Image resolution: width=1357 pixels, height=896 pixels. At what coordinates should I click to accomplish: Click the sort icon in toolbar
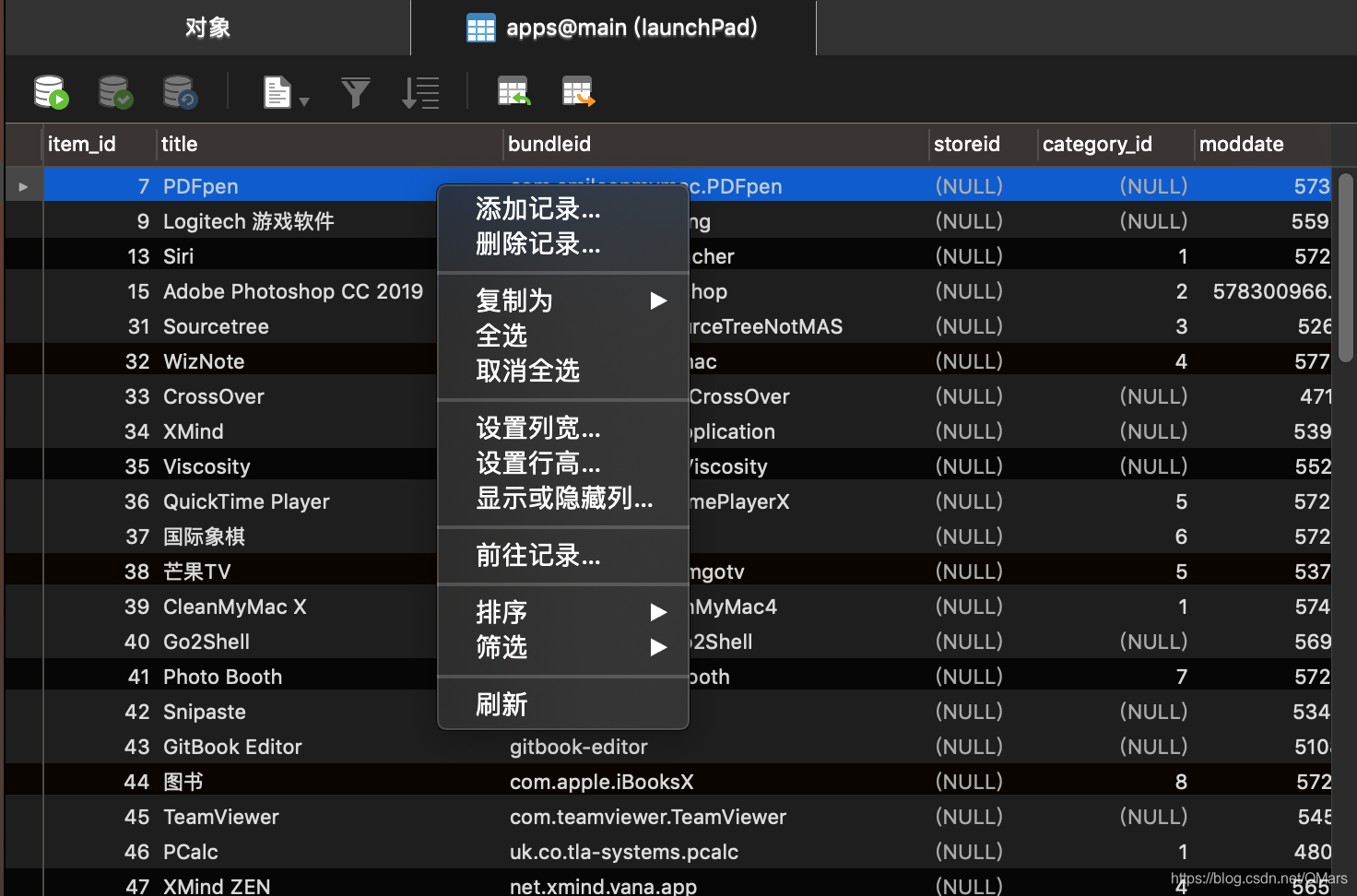click(420, 92)
